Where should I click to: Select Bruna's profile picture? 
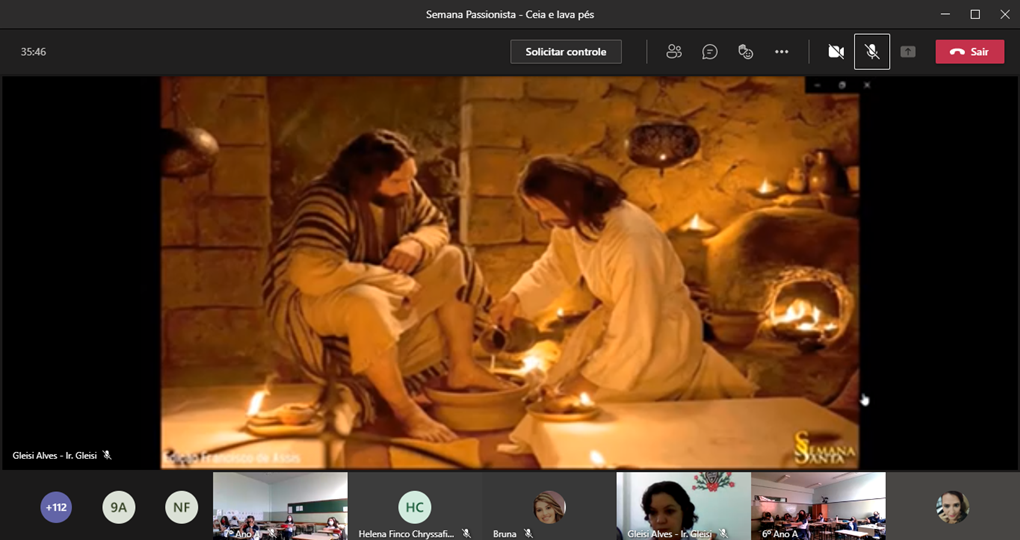point(550,507)
